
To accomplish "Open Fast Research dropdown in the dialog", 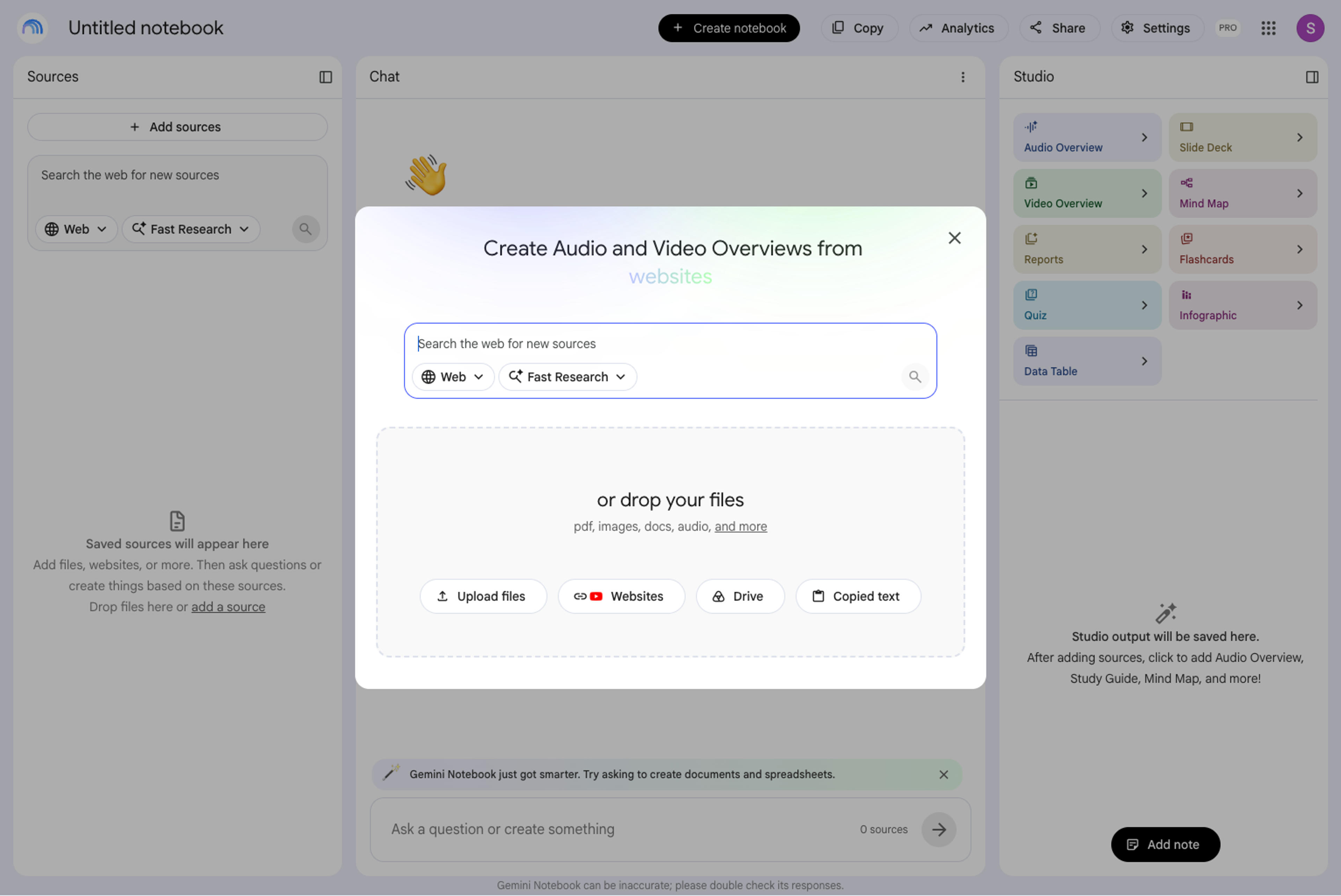I will (x=567, y=377).
